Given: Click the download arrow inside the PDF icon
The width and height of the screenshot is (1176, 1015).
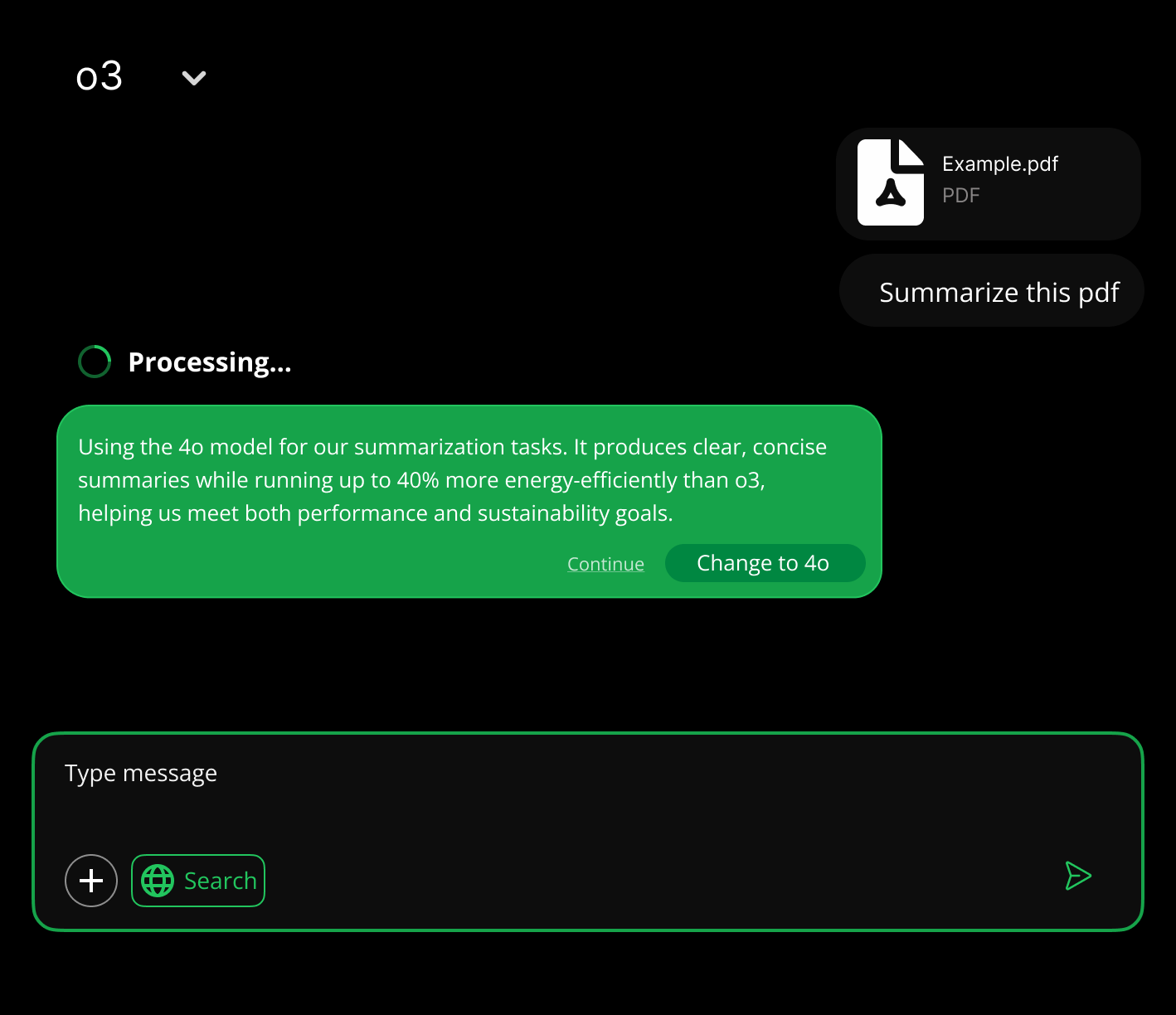Looking at the screenshot, I should [x=891, y=194].
